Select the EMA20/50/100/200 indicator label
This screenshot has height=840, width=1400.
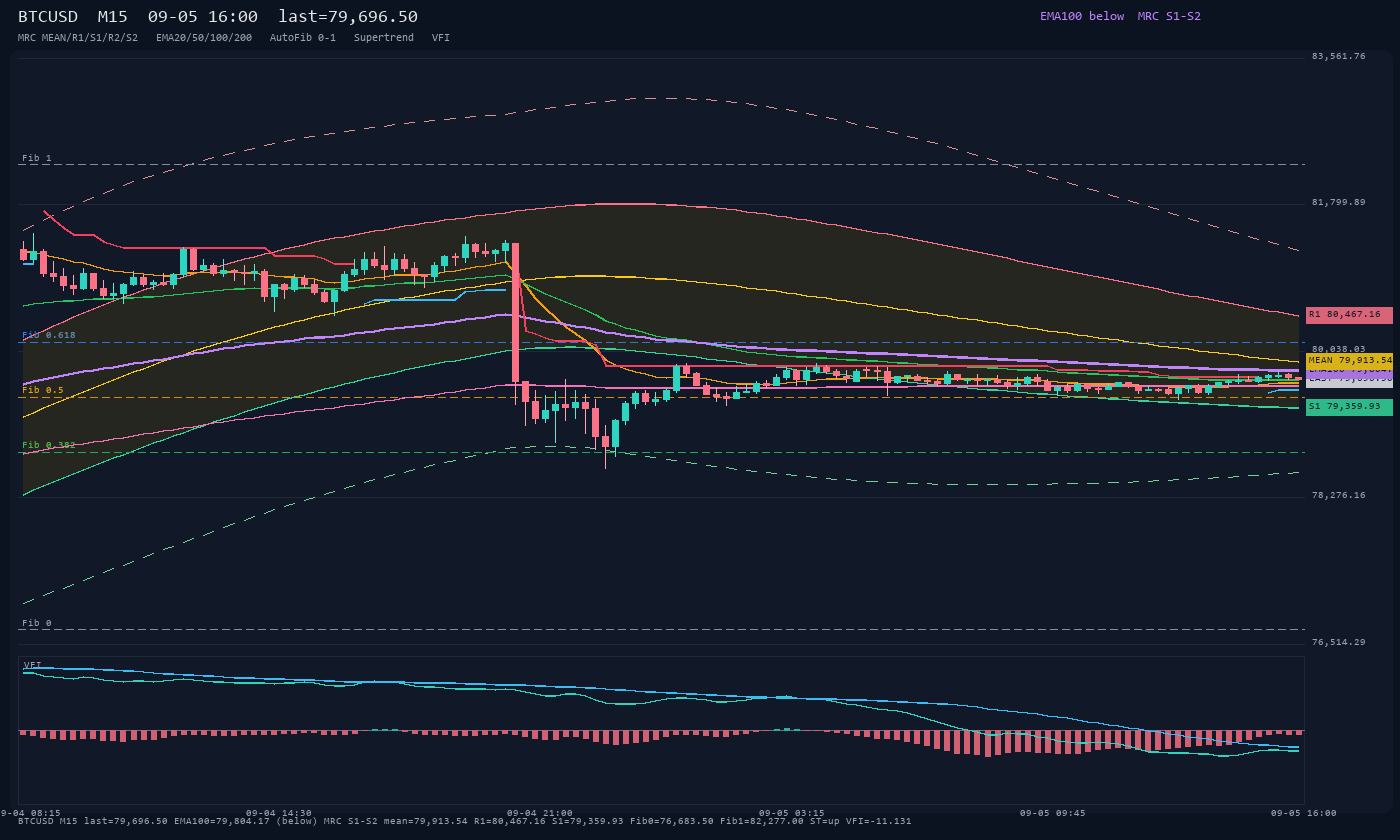coord(204,37)
